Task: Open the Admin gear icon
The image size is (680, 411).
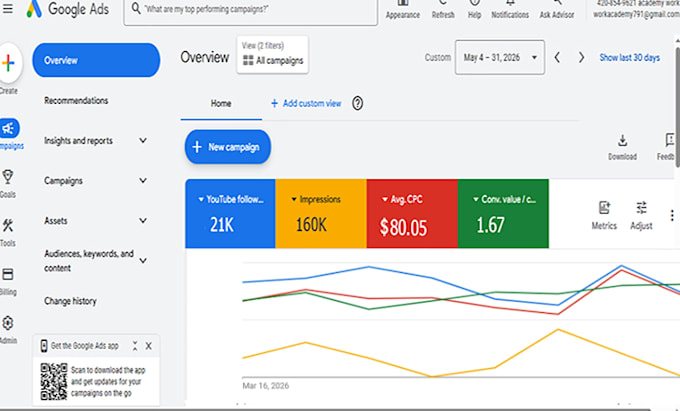Action: [8, 323]
